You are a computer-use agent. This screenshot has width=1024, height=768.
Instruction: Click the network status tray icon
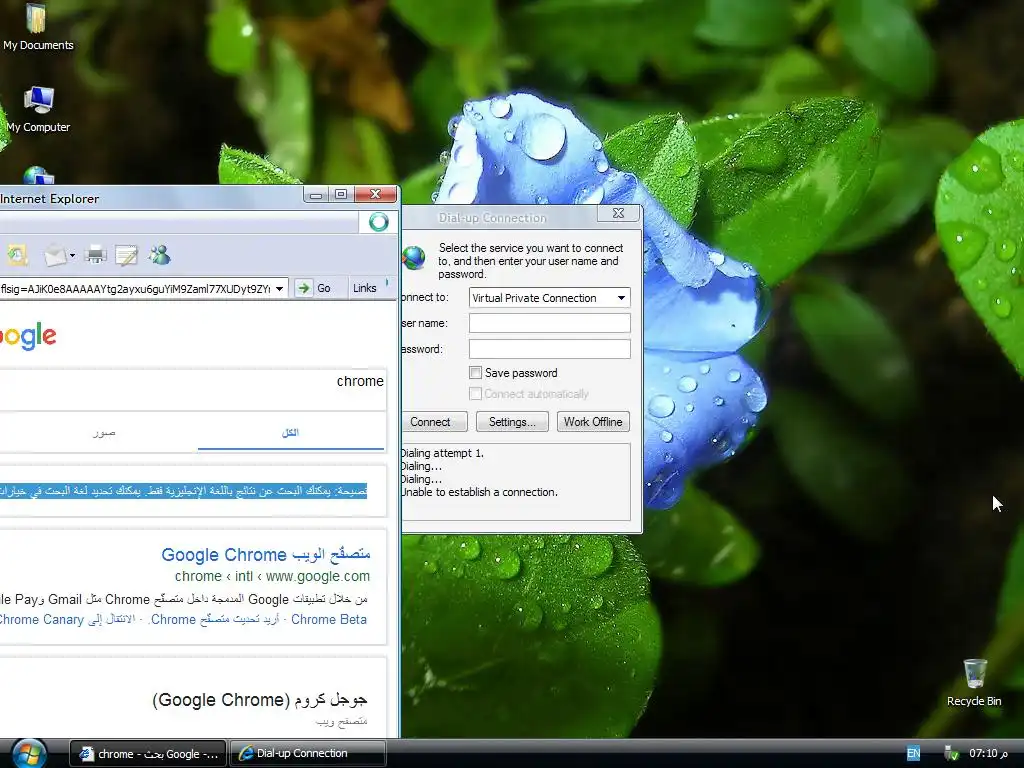(x=952, y=754)
